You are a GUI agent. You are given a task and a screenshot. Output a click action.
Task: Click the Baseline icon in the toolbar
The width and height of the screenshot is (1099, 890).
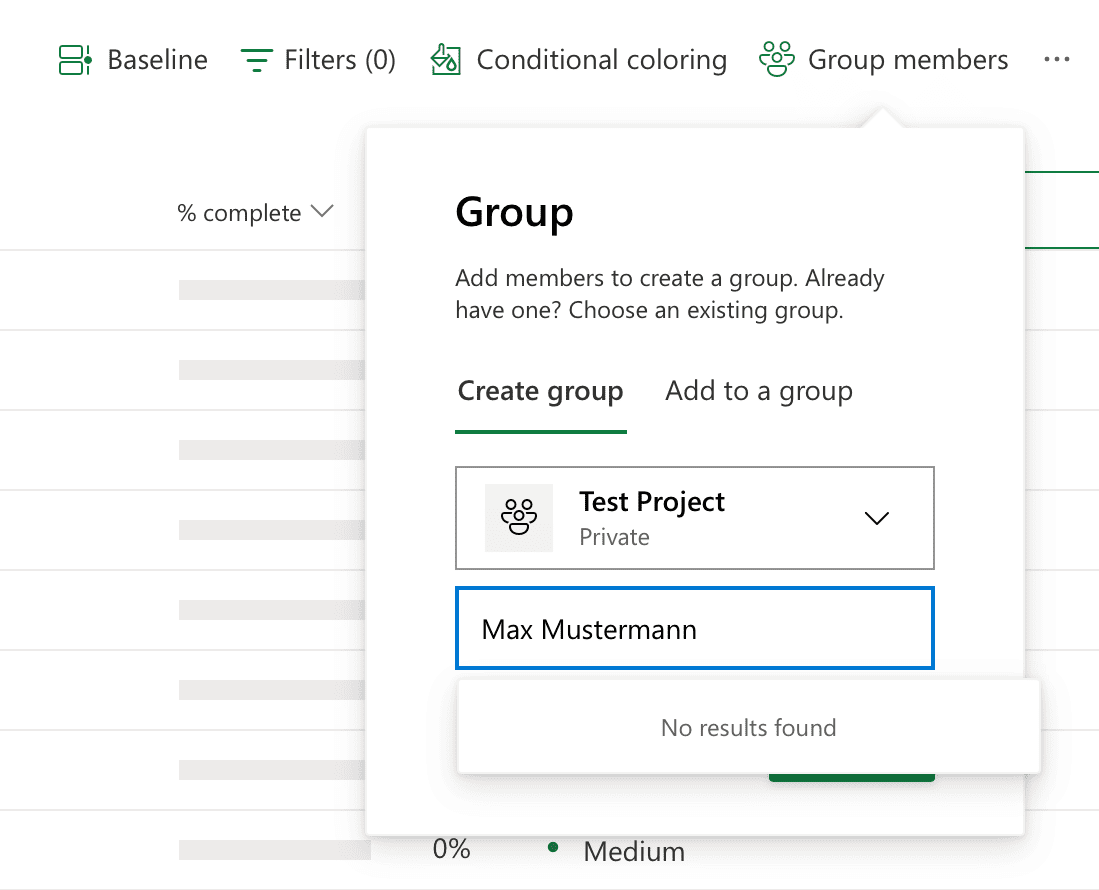[x=74, y=58]
